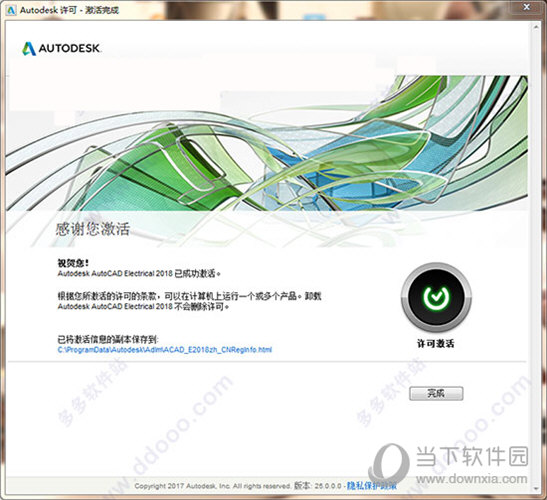Open the 隐私保护政策 privacy policy link
The width and height of the screenshot is (547, 500).
372,486
